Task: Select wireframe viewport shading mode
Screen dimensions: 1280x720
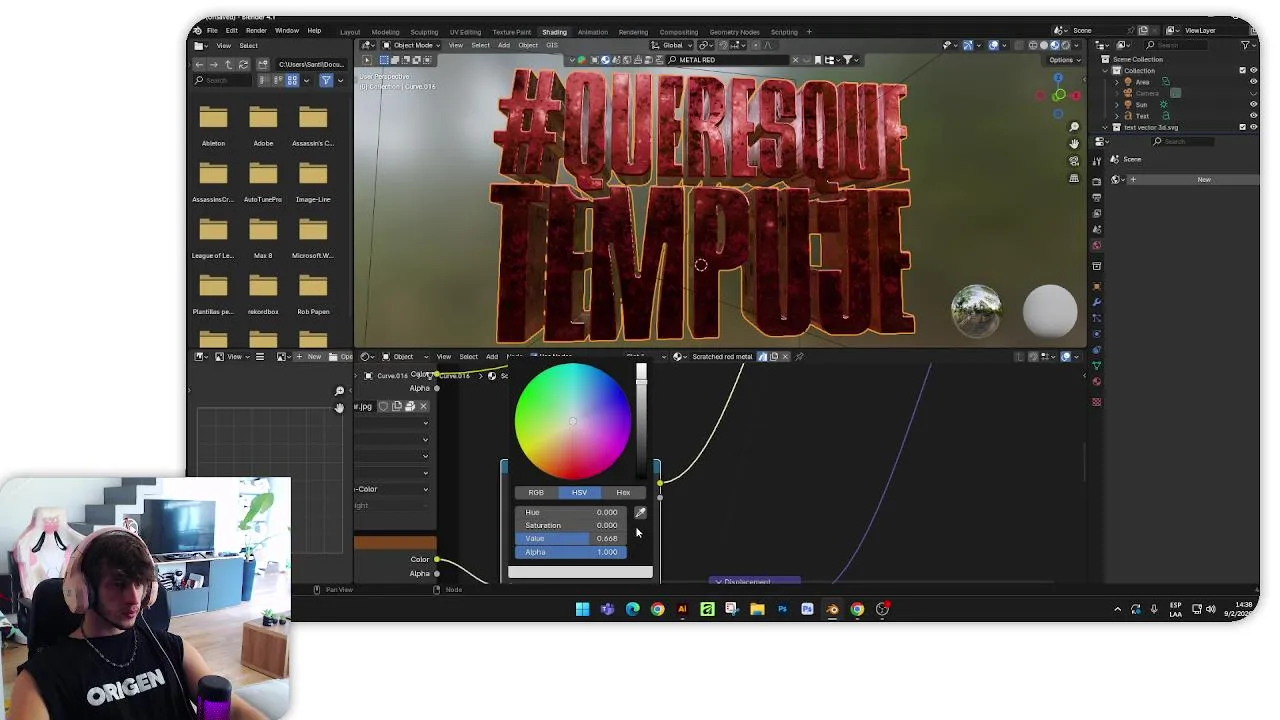Action: (1033, 45)
